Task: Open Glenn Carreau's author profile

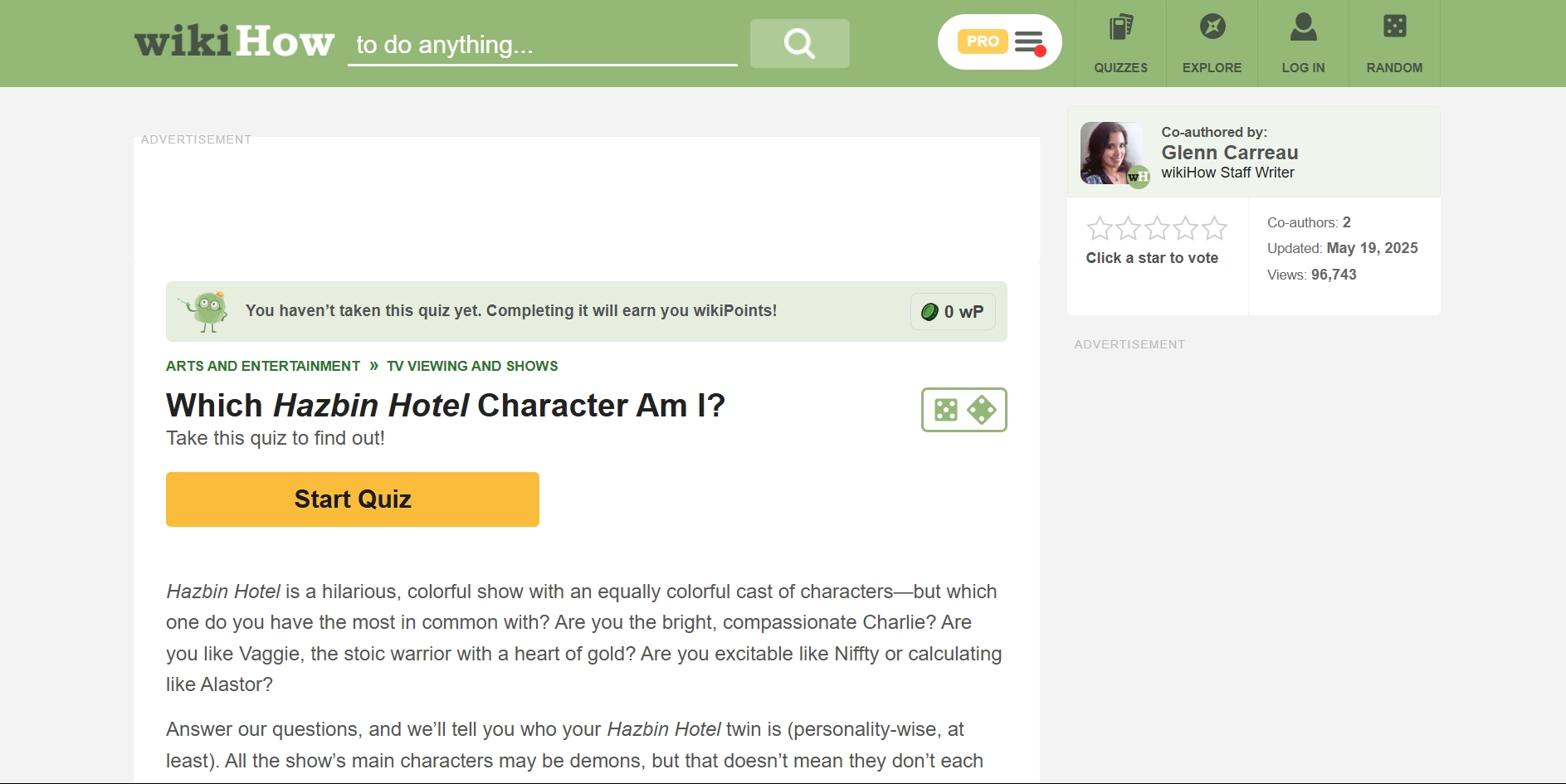Action: 1230,153
